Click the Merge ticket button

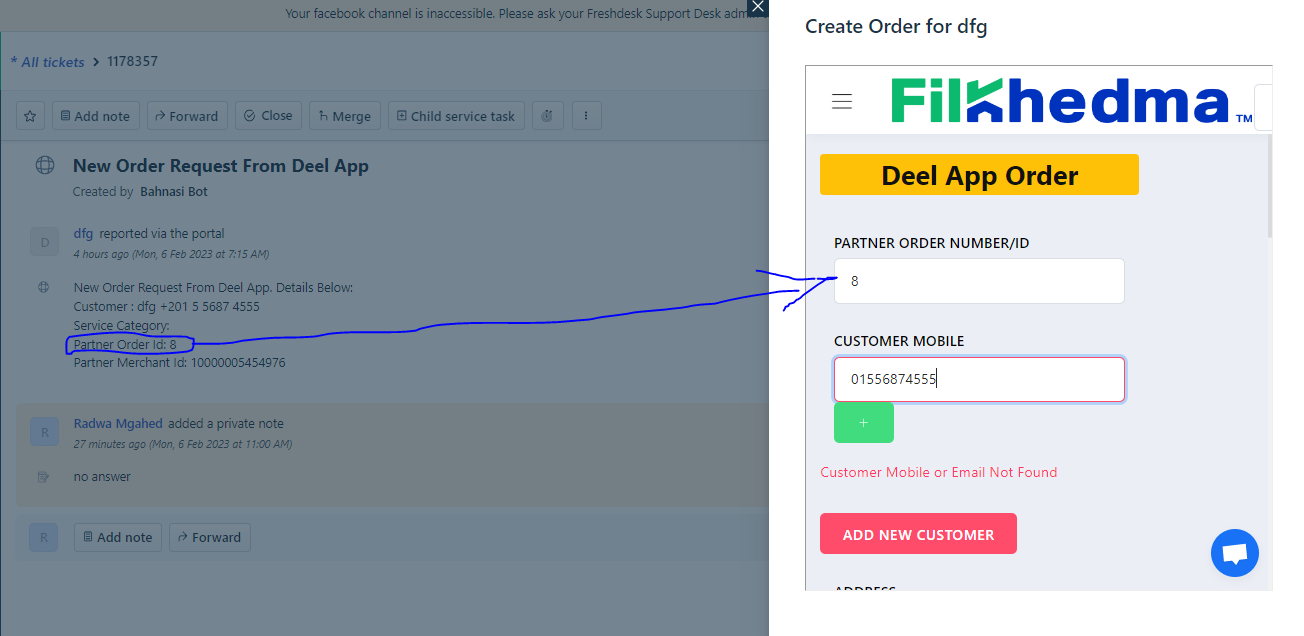[x=345, y=116]
